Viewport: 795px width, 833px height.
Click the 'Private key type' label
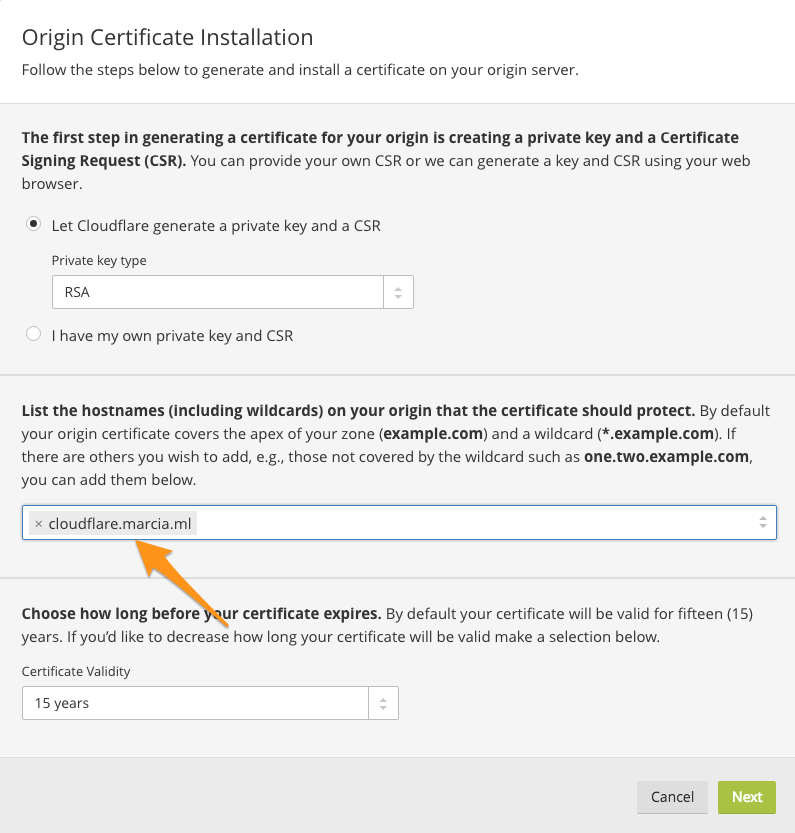coord(99,260)
